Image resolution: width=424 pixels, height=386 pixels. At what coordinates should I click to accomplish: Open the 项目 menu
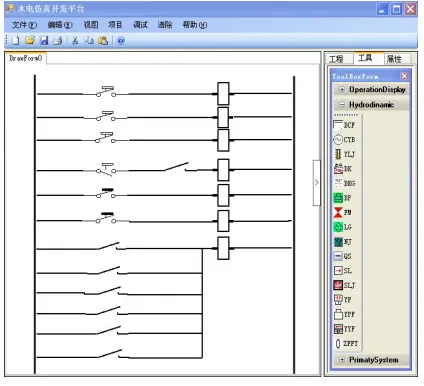click(x=115, y=25)
